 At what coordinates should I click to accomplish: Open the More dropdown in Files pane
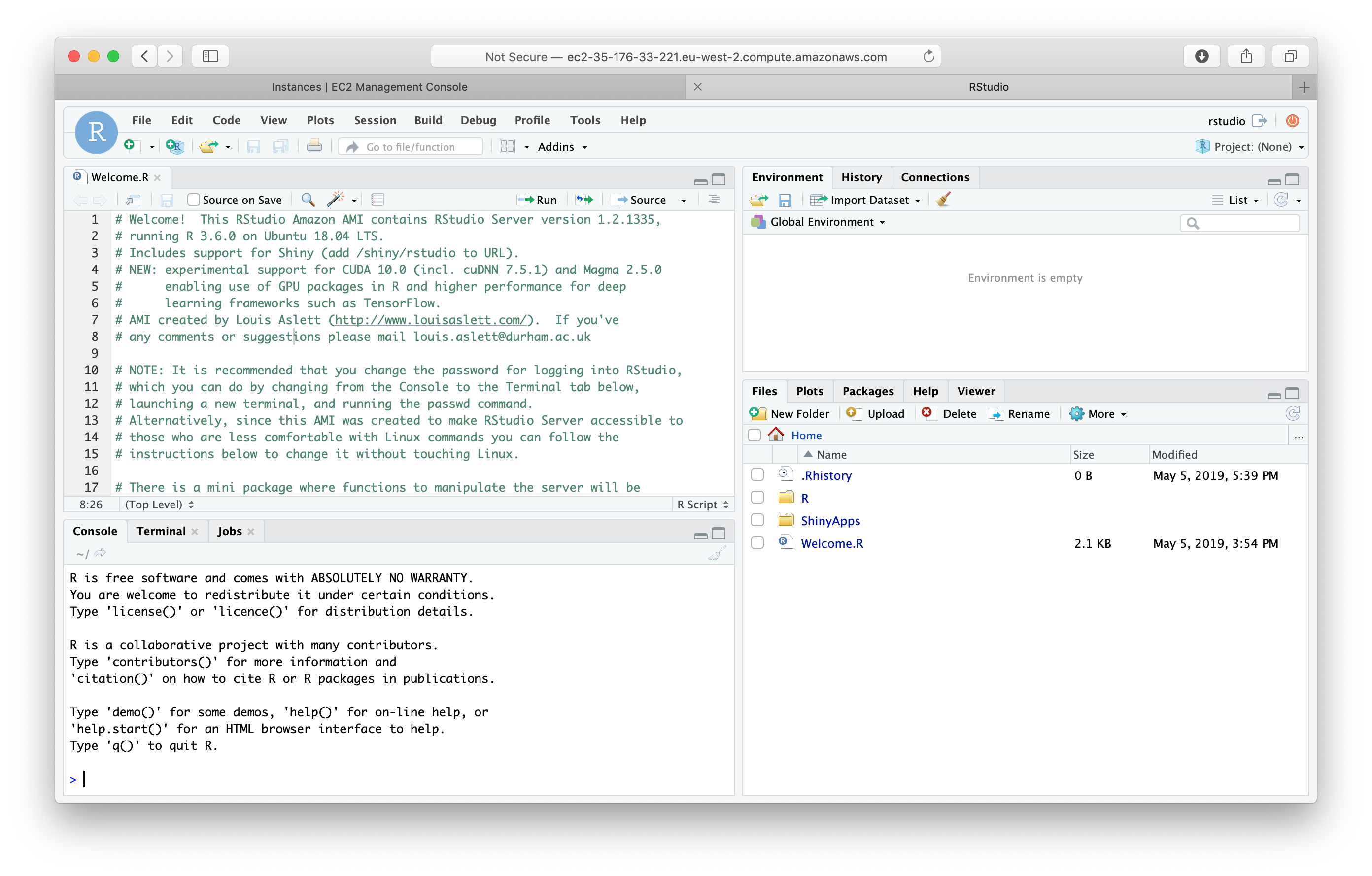coord(1098,413)
